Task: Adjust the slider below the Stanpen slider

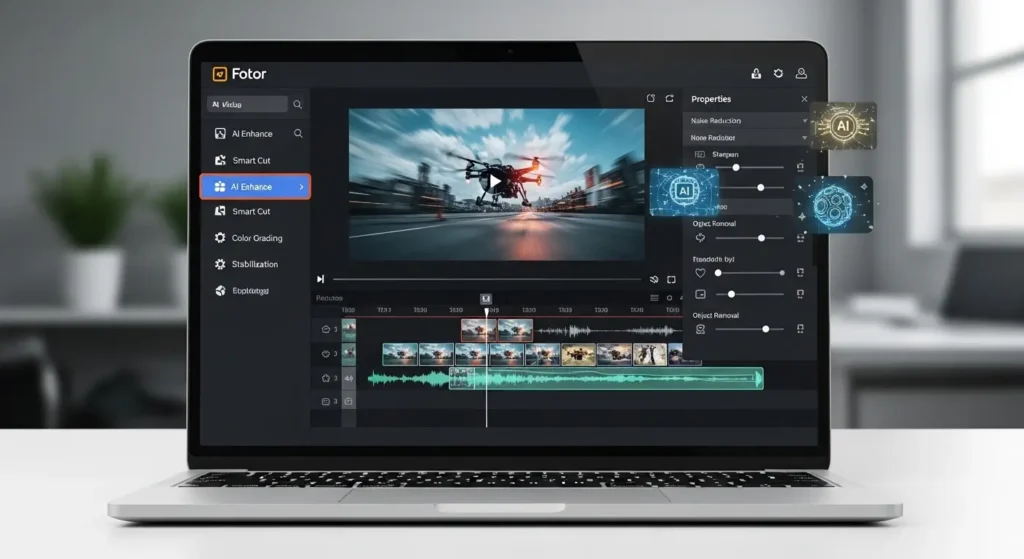Action: tap(751, 187)
